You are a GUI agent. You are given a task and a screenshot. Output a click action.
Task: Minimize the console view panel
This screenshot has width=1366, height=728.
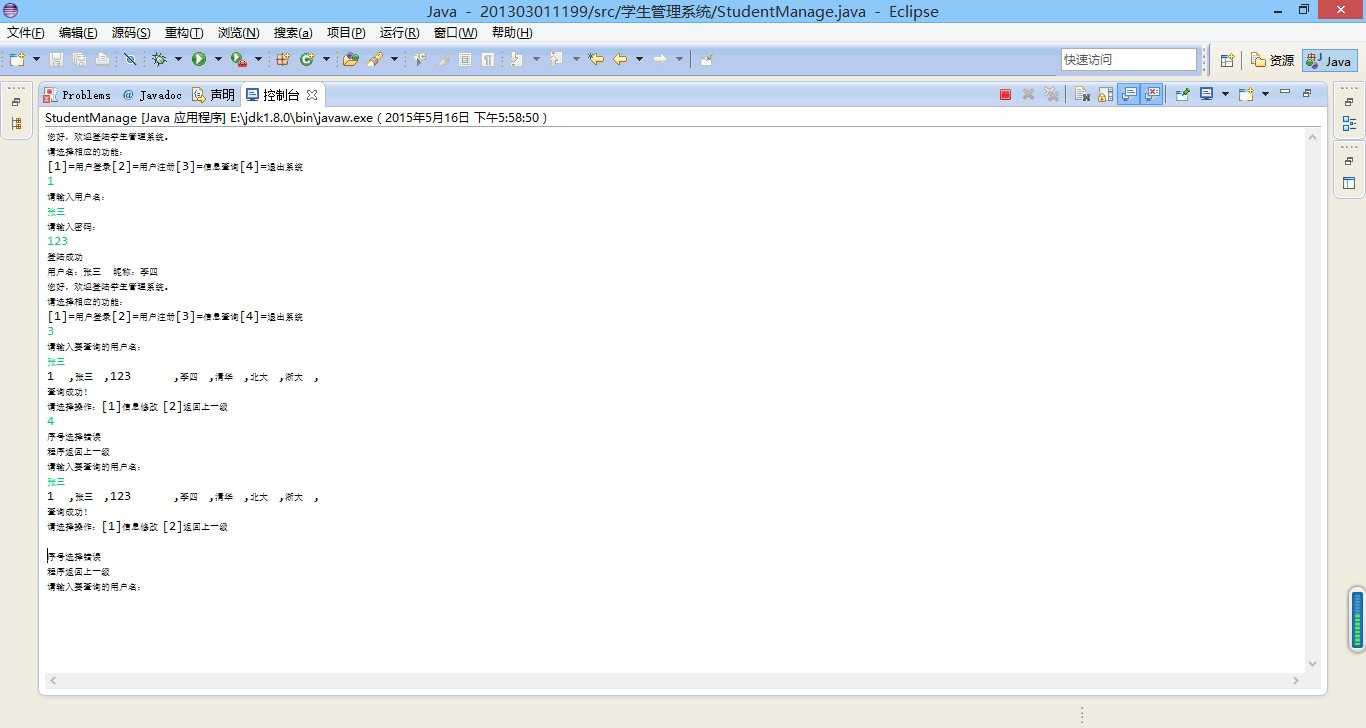click(x=1285, y=92)
